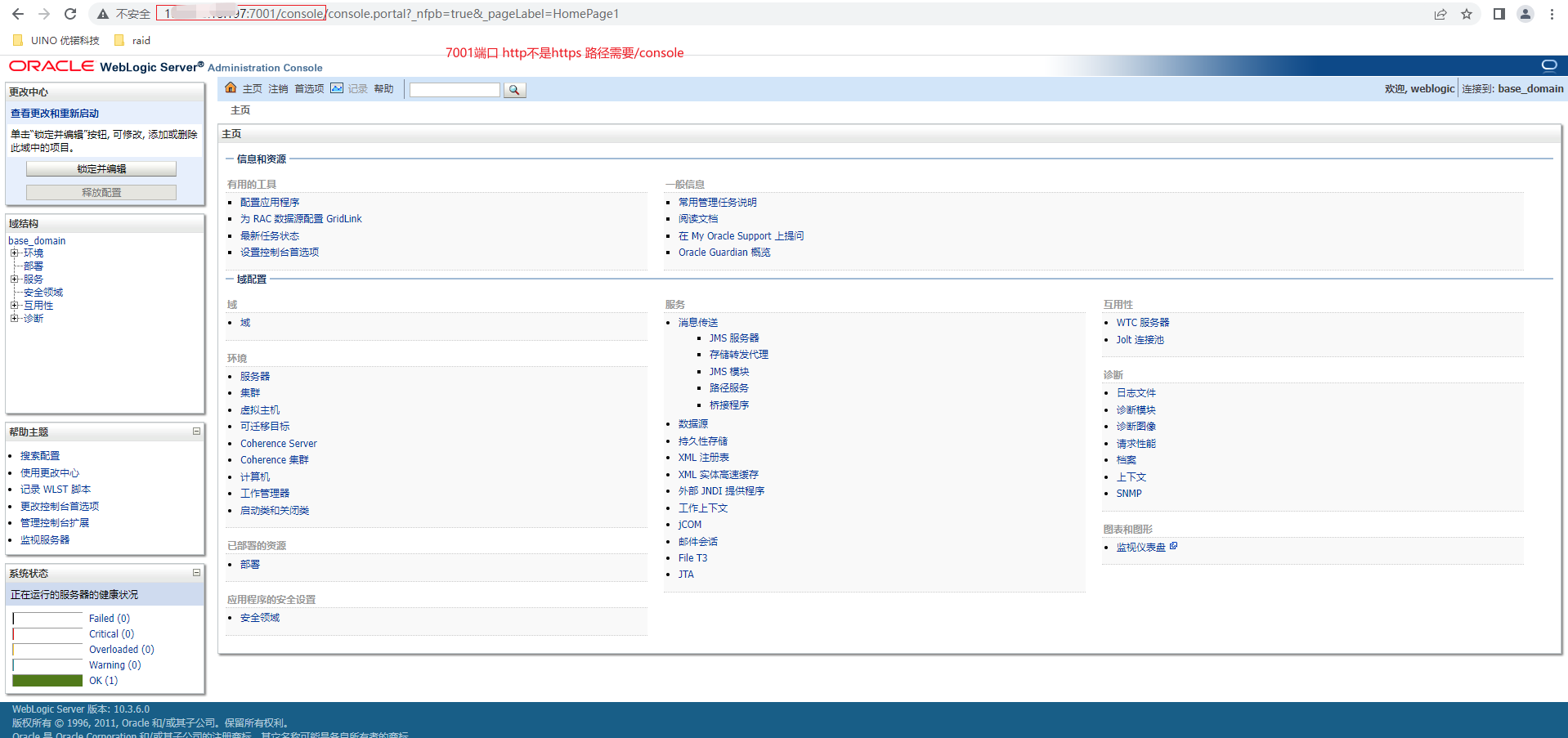Open the Coherence Server link

pos(279,444)
